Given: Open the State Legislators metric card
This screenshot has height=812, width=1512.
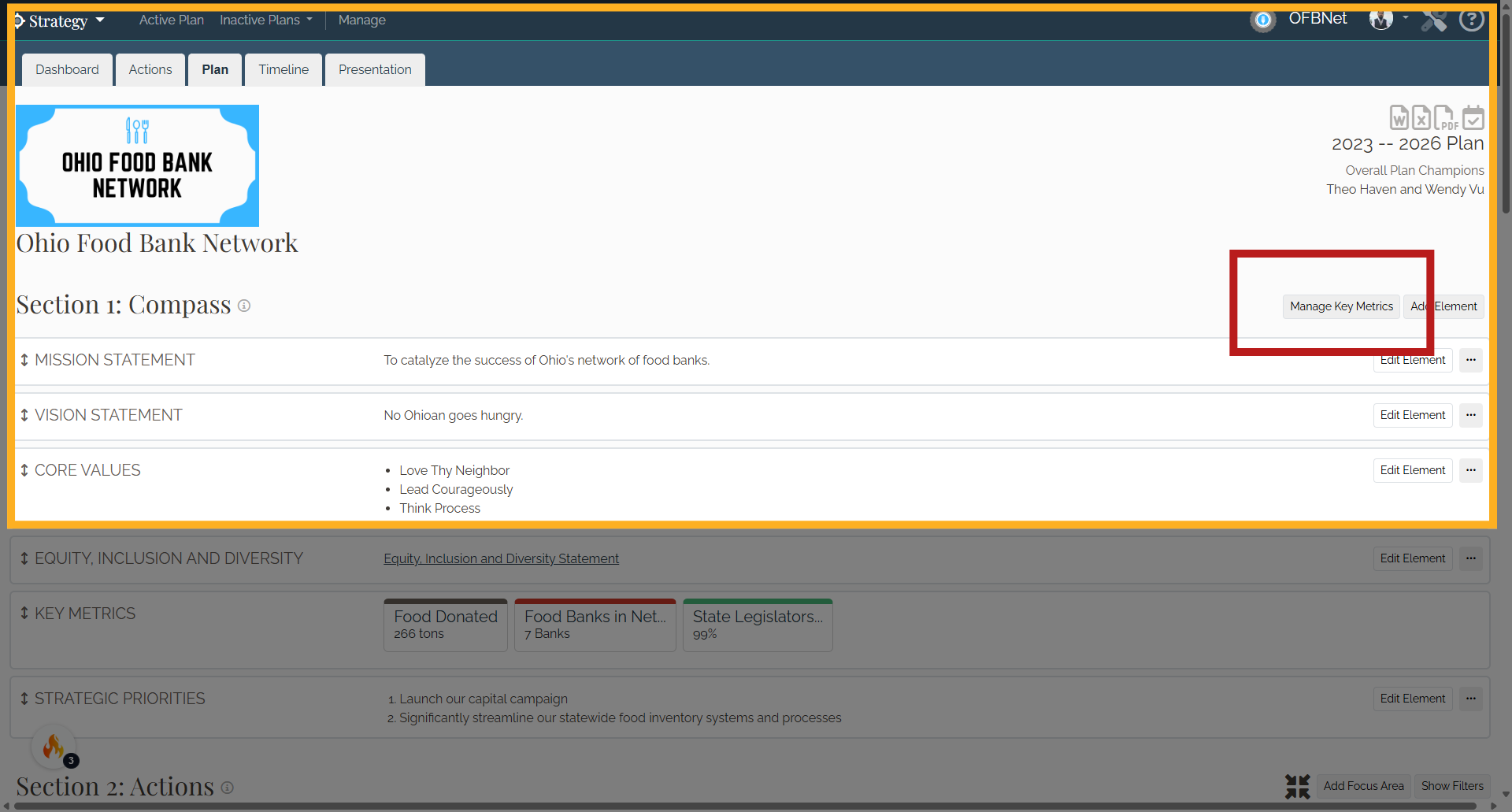Looking at the screenshot, I should pos(758,625).
